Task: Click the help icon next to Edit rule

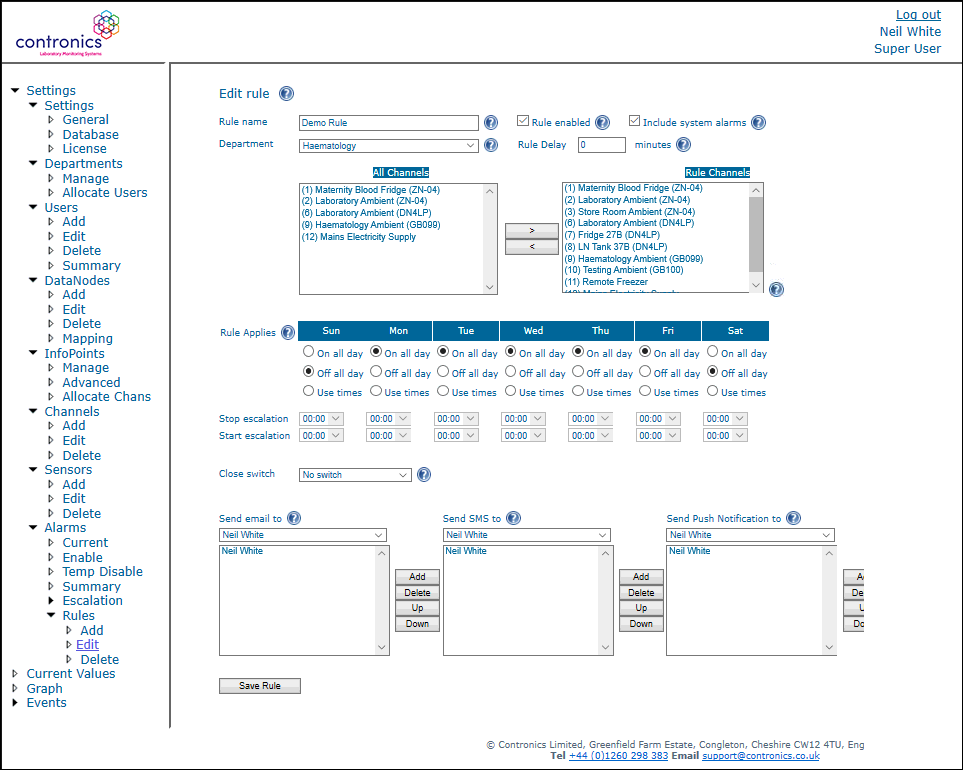Action: click(x=286, y=94)
